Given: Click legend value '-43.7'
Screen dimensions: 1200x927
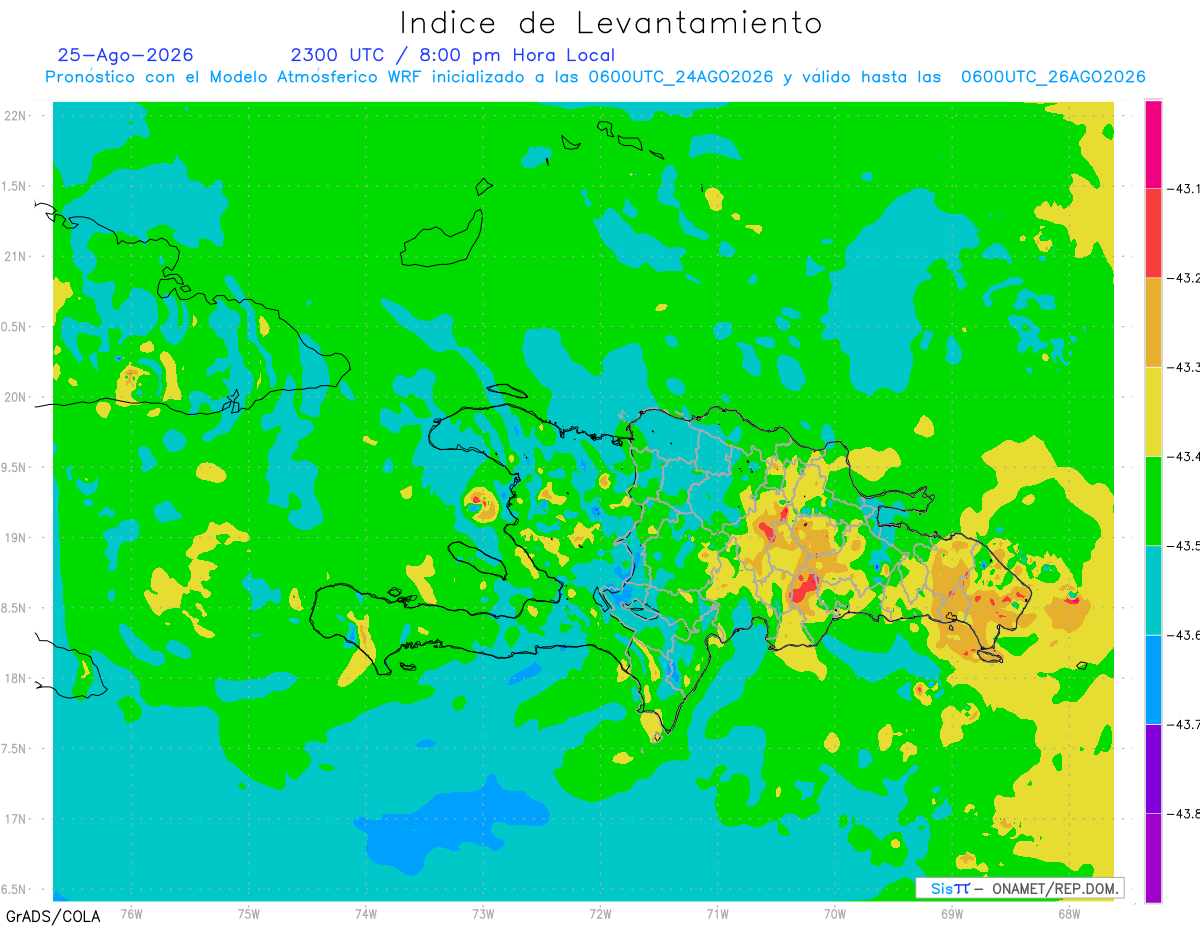Looking at the screenshot, I should 1183,724.
